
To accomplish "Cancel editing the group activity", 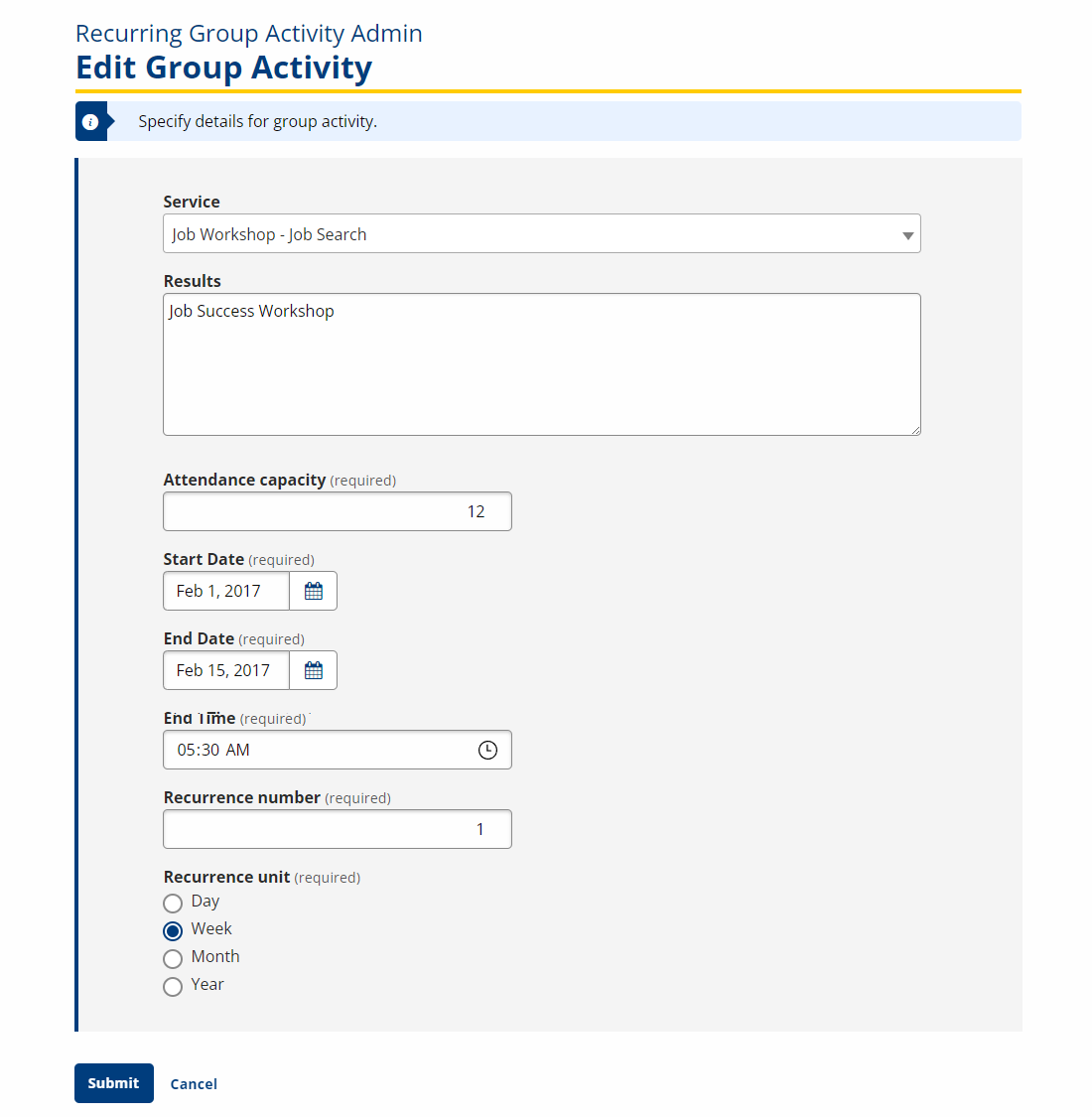I will [x=194, y=1084].
